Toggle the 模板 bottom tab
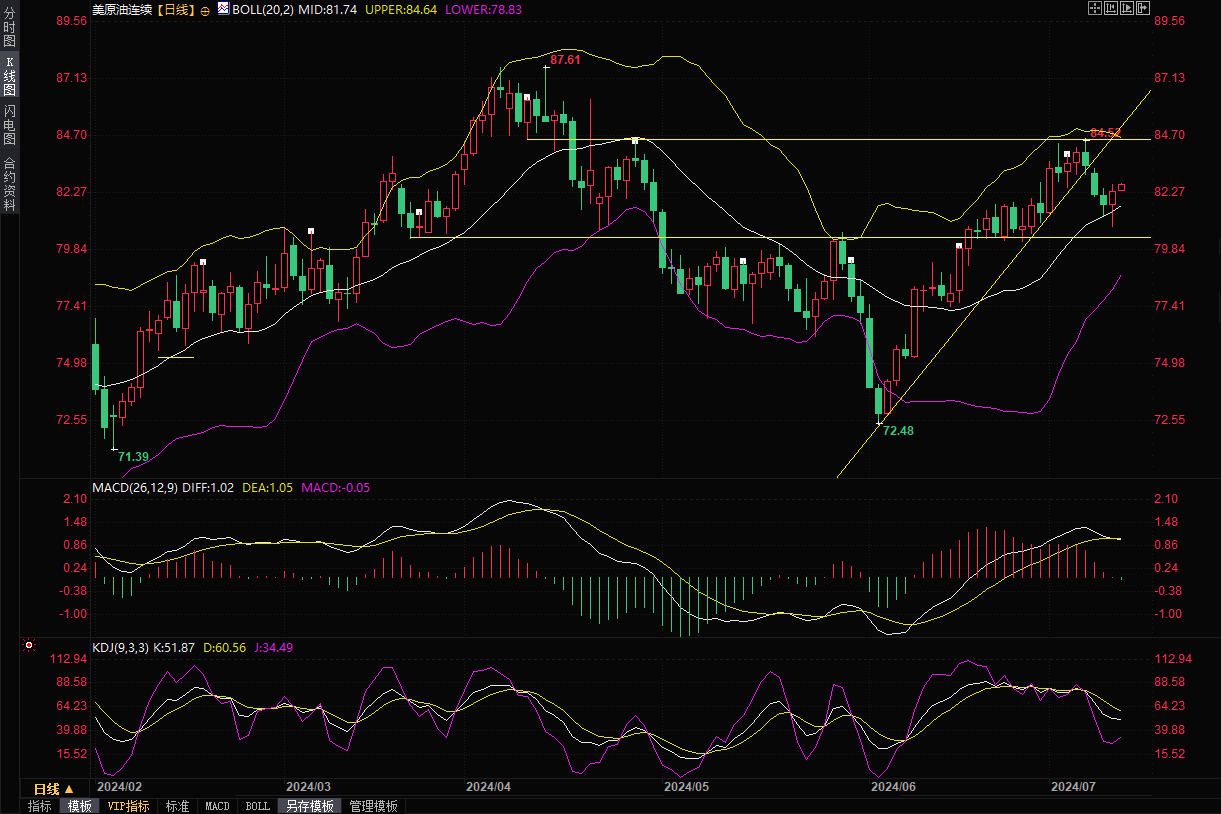The height and width of the screenshot is (814, 1221). click(x=80, y=806)
